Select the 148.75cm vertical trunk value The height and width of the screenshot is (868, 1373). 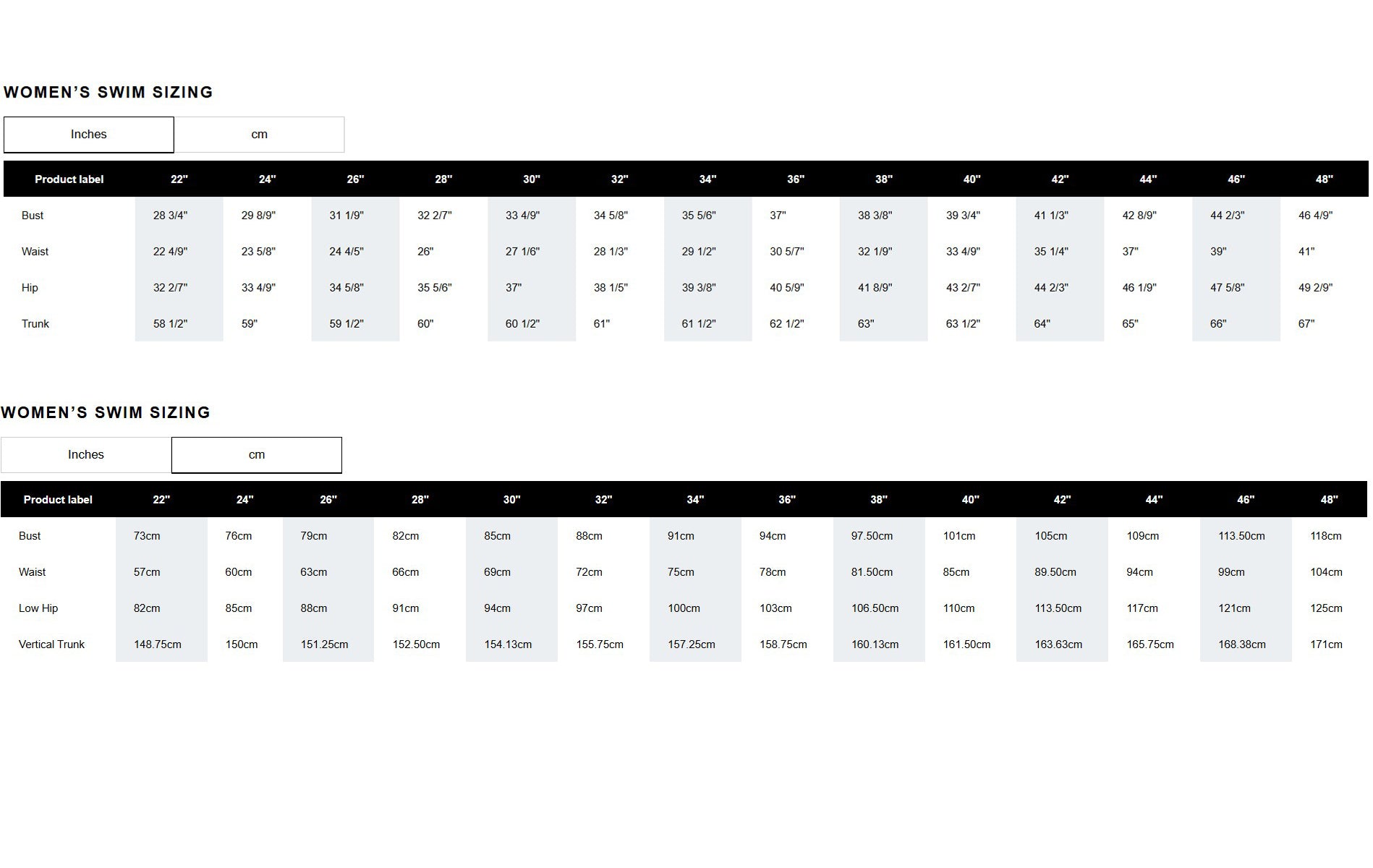pyautogui.click(x=158, y=644)
